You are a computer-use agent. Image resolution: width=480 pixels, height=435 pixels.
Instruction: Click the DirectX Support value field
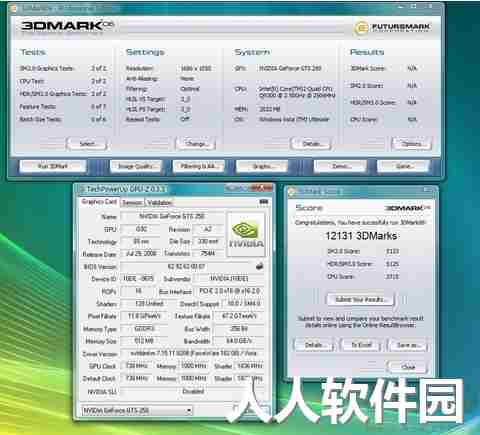[x=244, y=303]
